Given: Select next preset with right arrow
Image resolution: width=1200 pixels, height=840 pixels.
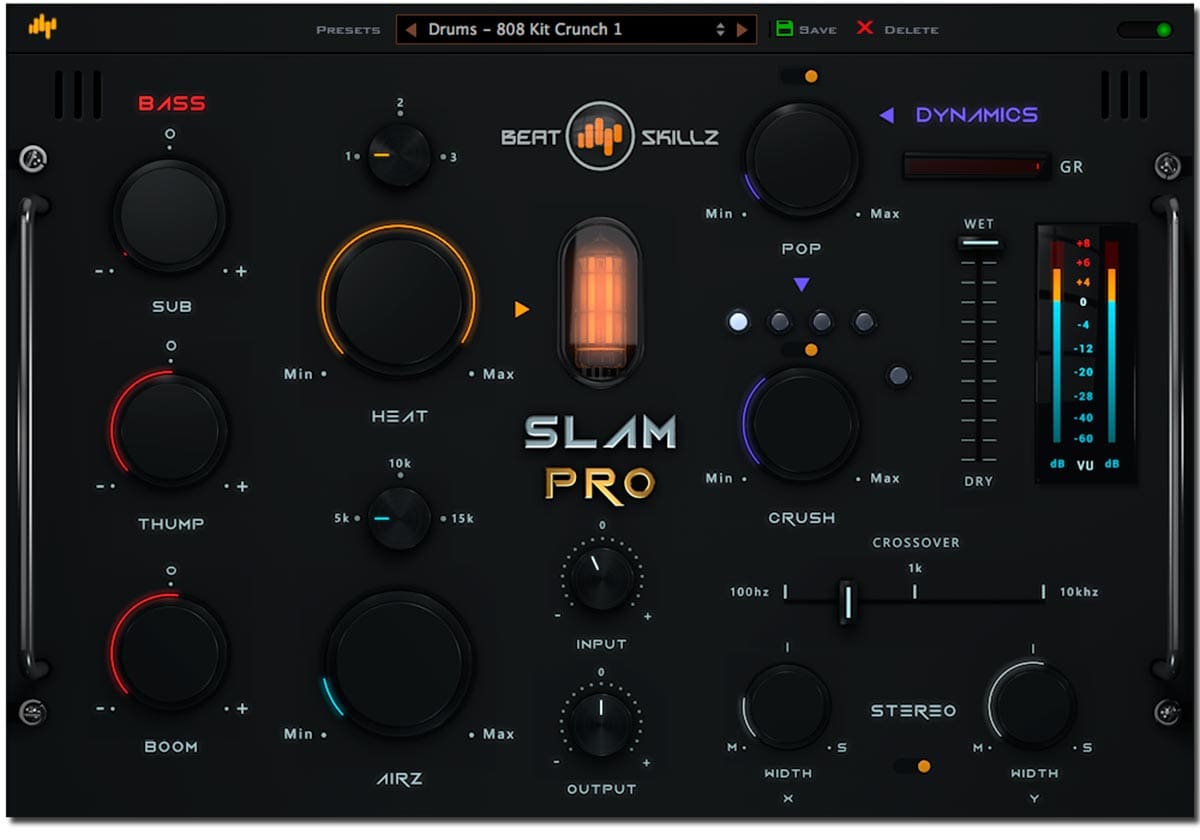Looking at the screenshot, I should tap(742, 30).
